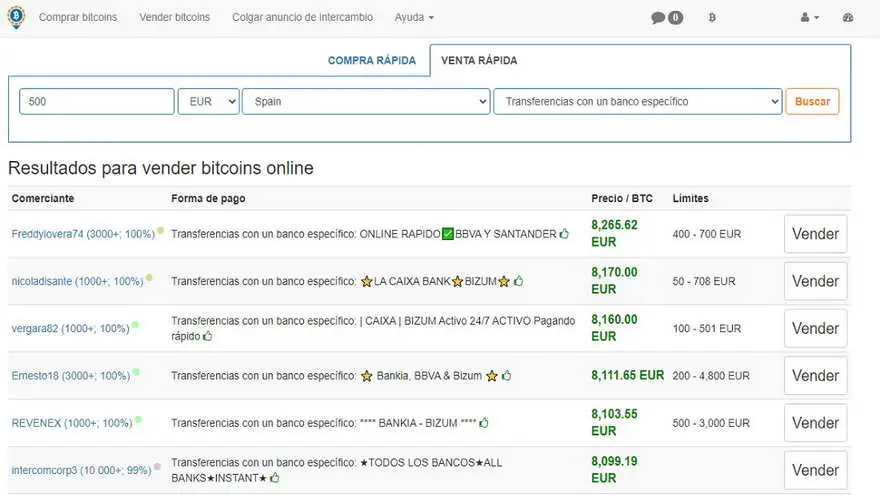The image size is (880, 495).
Task: Click the price 8,160.00 EUR
Action: 614,328
